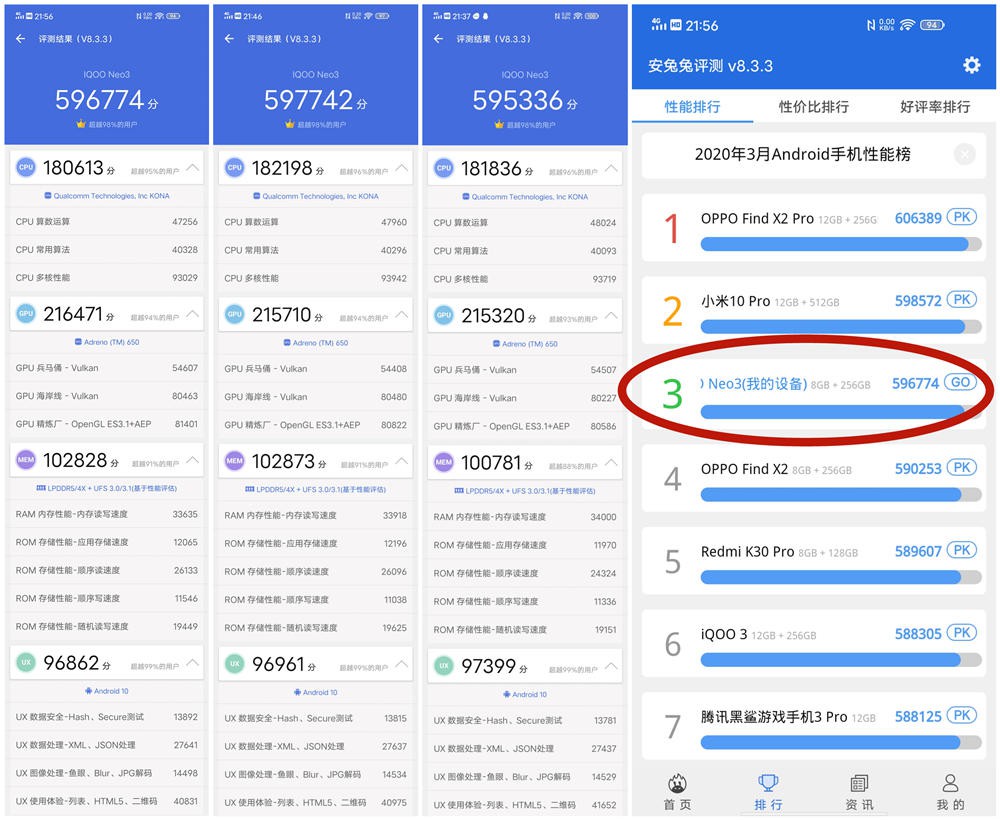Tap the GPU icon beside score 215710
The height and width of the screenshot is (820, 1000).
pyautogui.click(x=235, y=314)
